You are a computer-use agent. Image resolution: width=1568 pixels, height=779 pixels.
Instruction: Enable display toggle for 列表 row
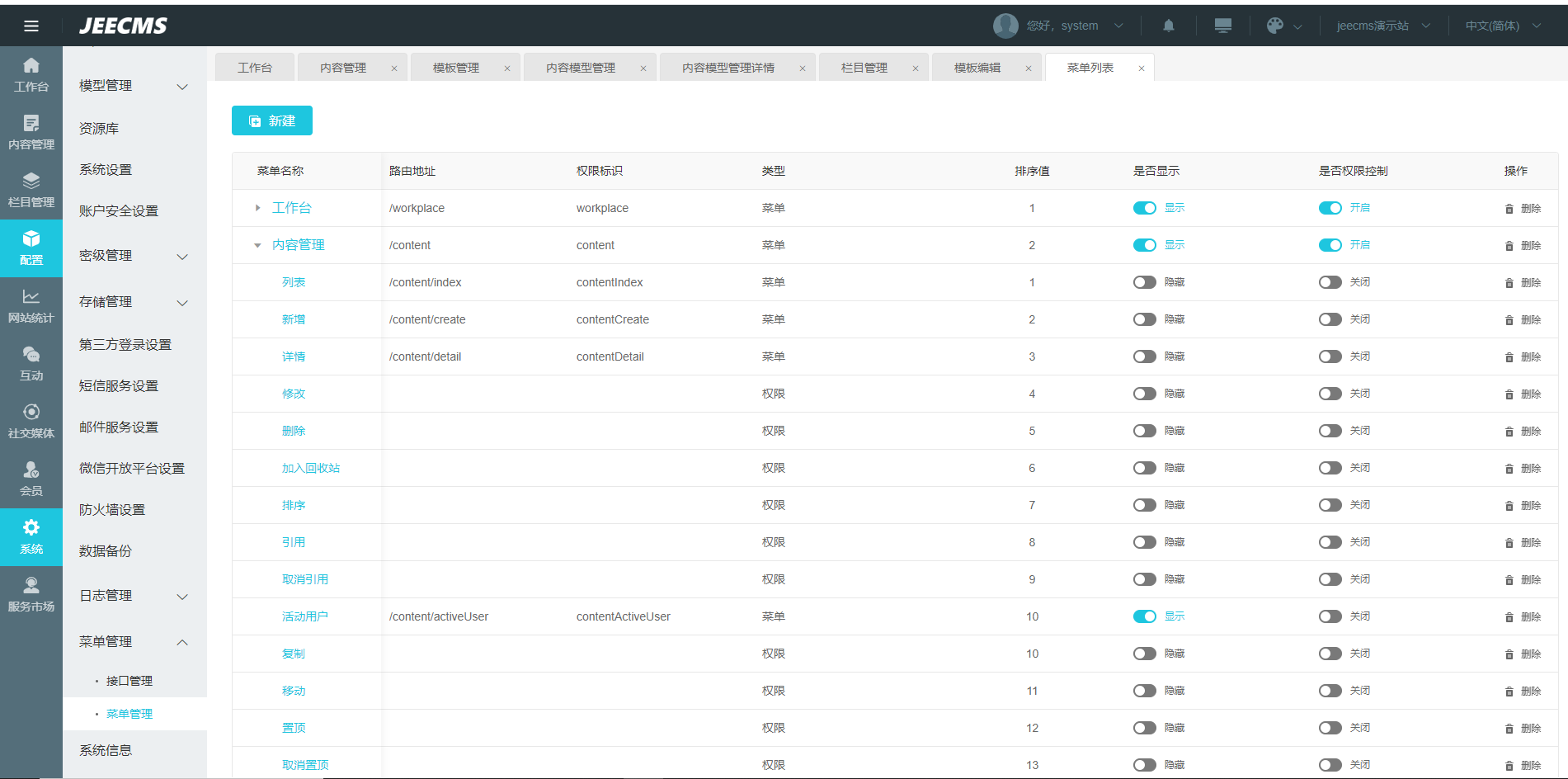1144,282
